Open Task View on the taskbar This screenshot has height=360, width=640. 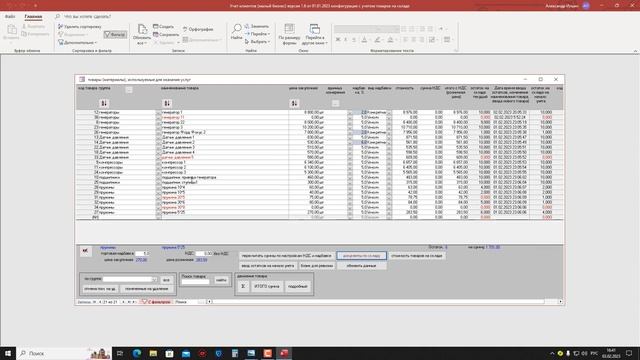[x=120, y=353]
